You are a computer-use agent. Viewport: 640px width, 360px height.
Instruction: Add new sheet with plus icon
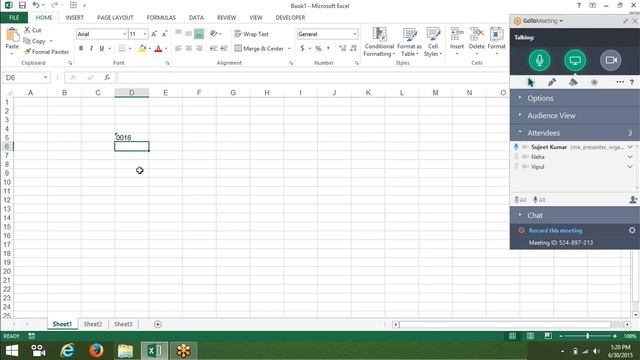click(158, 324)
